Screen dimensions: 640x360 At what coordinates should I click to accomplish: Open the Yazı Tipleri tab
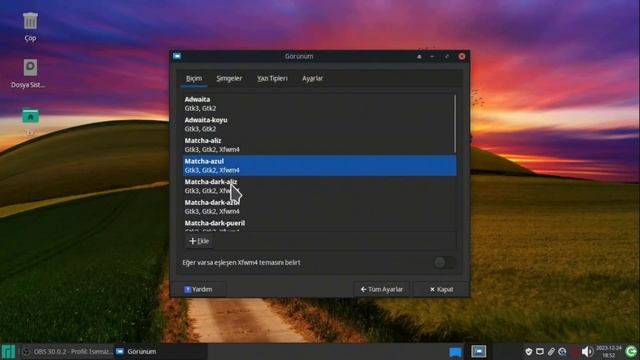[x=272, y=78]
